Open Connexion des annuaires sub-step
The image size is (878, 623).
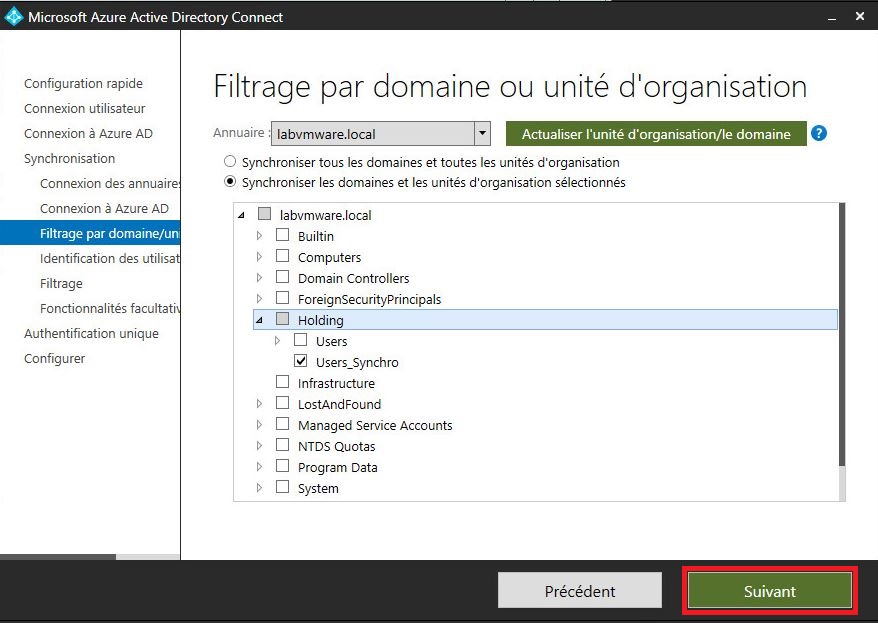(x=110, y=183)
